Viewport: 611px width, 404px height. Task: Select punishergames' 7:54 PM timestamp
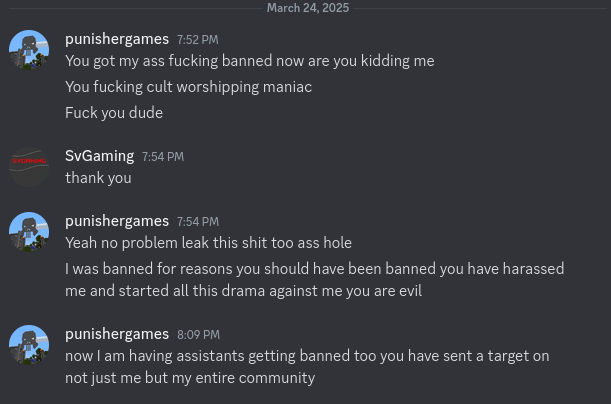pyautogui.click(x=198, y=222)
